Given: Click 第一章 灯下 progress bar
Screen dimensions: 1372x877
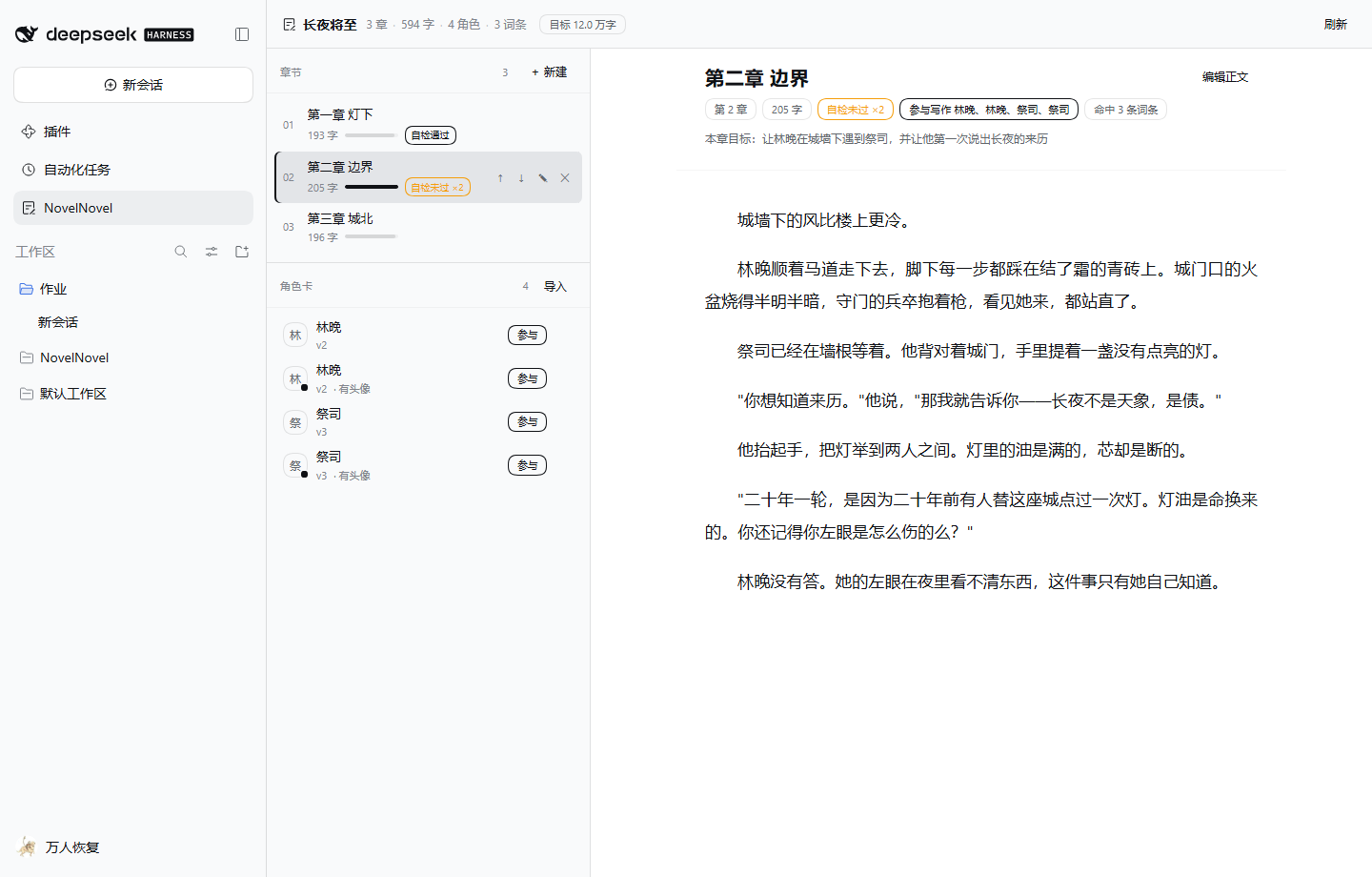Looking at the screenshot, I should [x=371, y=135].
